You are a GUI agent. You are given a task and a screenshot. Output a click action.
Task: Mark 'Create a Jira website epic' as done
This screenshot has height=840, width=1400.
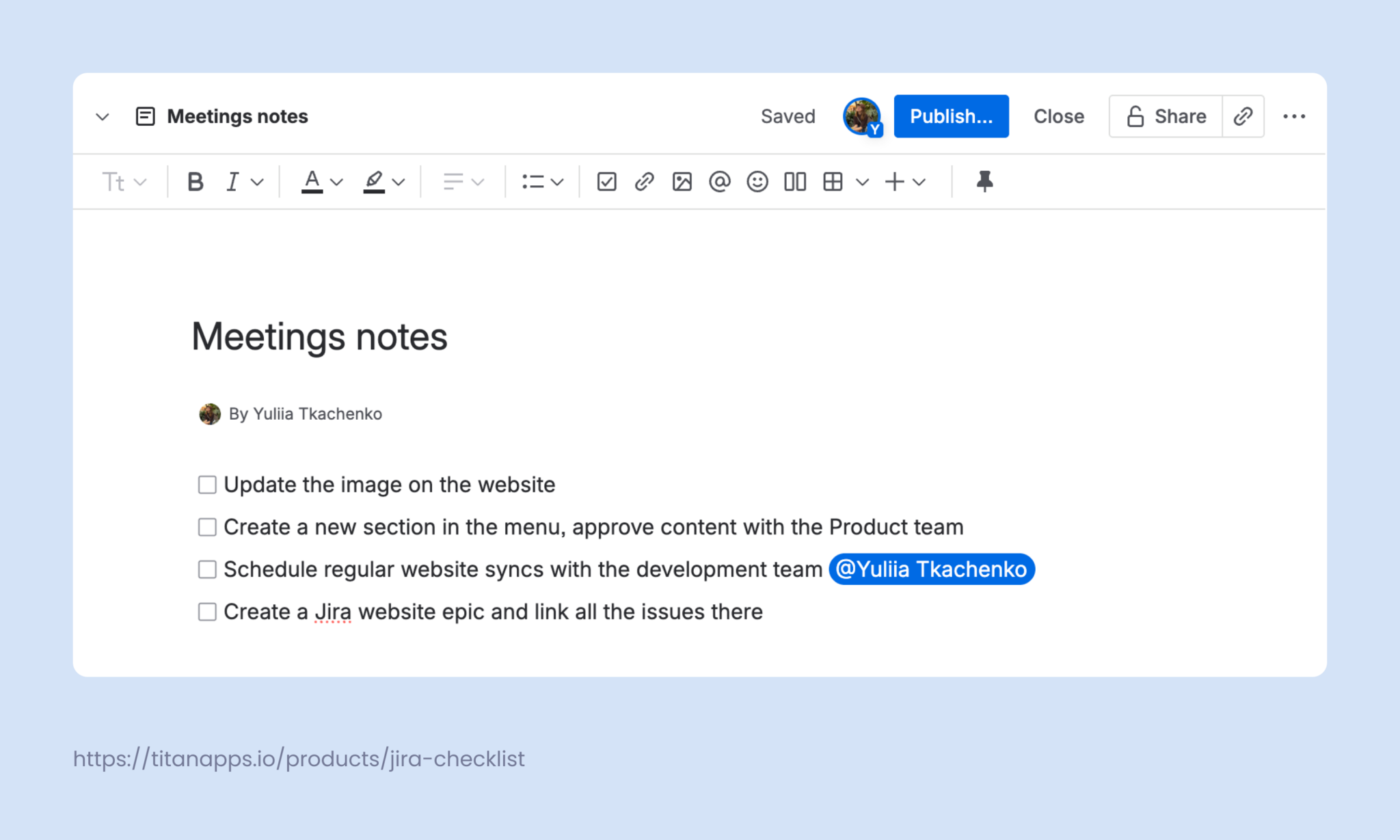pyautogui.click(x=206, y=612)
